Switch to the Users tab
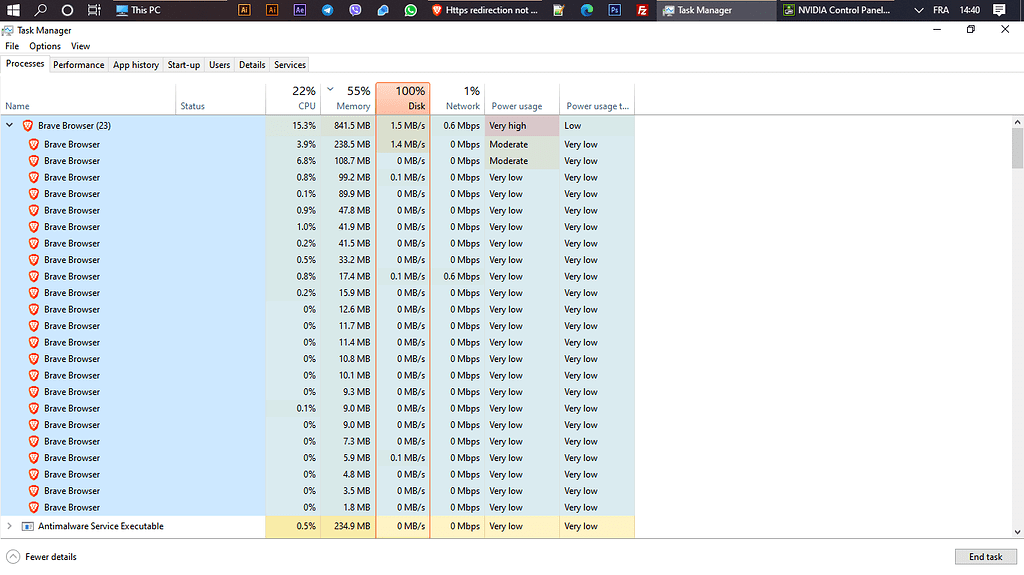1024x575 pixels. [x=219, y=65]
